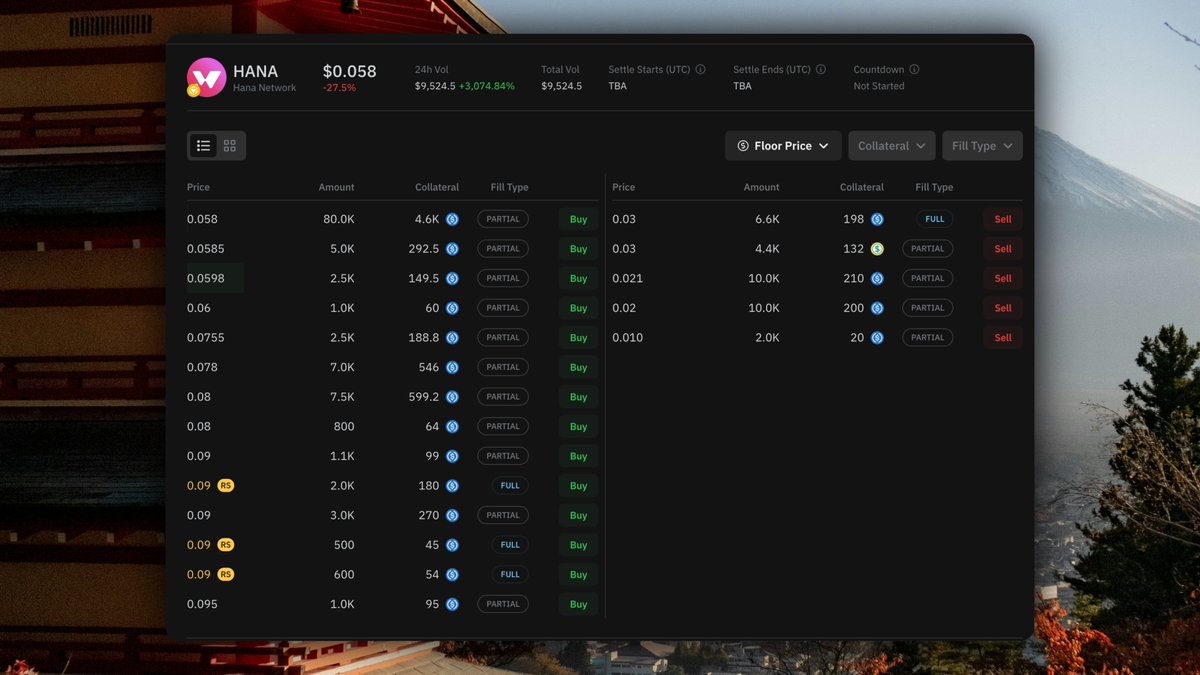
Task: Click the $0.058 current price
Action: [349, 71]
